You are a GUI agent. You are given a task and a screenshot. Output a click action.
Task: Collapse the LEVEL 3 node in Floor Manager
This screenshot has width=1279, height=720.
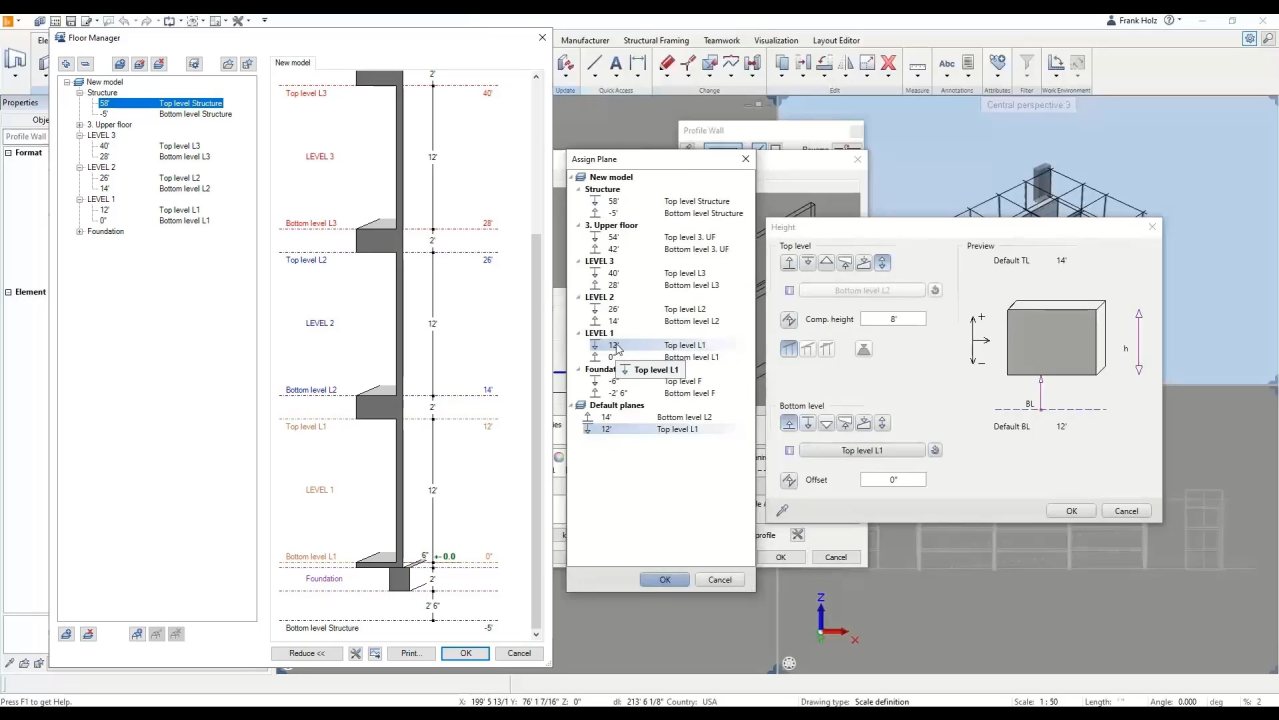tap(79, 135)
